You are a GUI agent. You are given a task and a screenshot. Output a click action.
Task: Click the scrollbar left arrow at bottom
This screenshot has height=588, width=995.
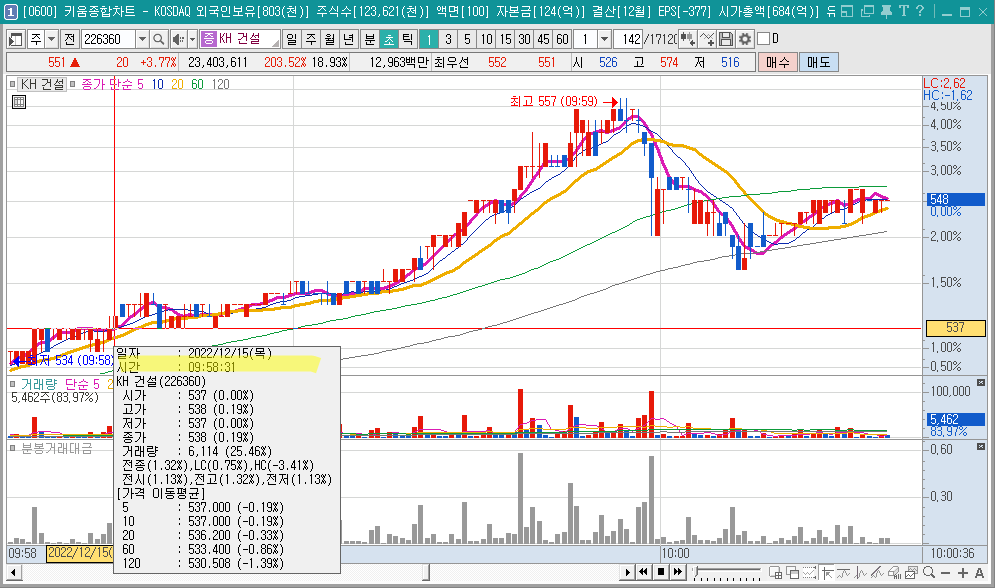[x=13, y=573]
